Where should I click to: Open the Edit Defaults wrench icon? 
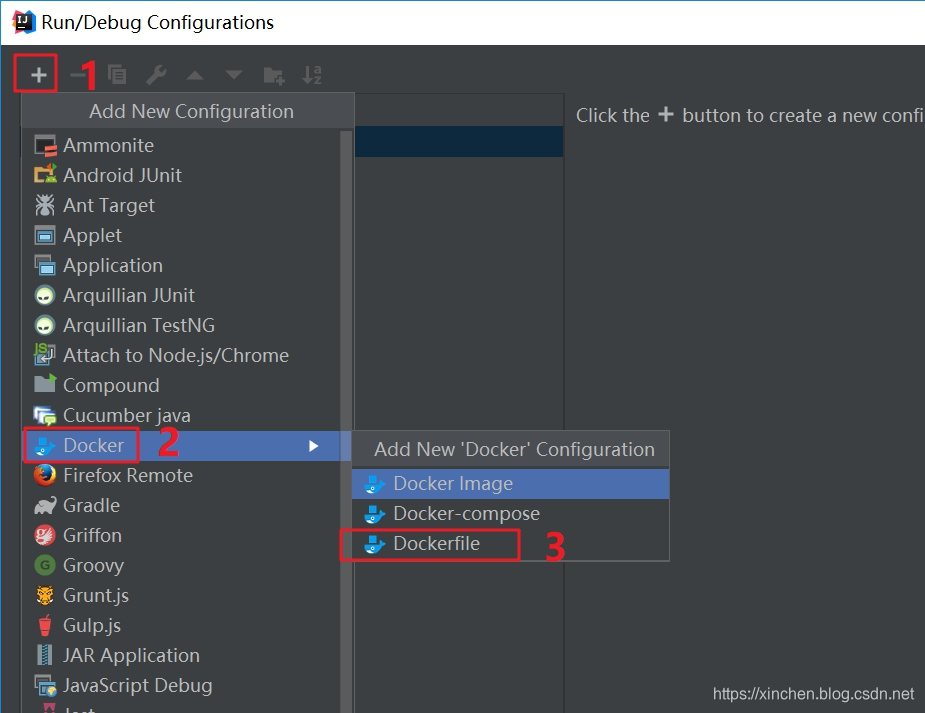coord(156,75)
